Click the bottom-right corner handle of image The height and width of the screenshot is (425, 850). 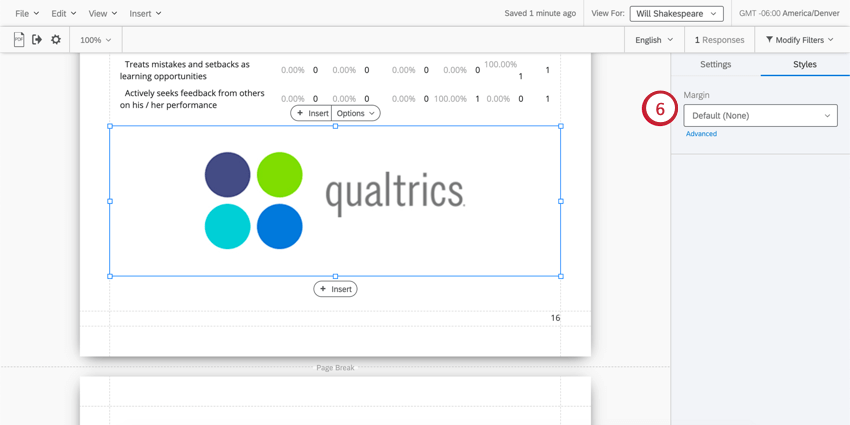(561, 276)
